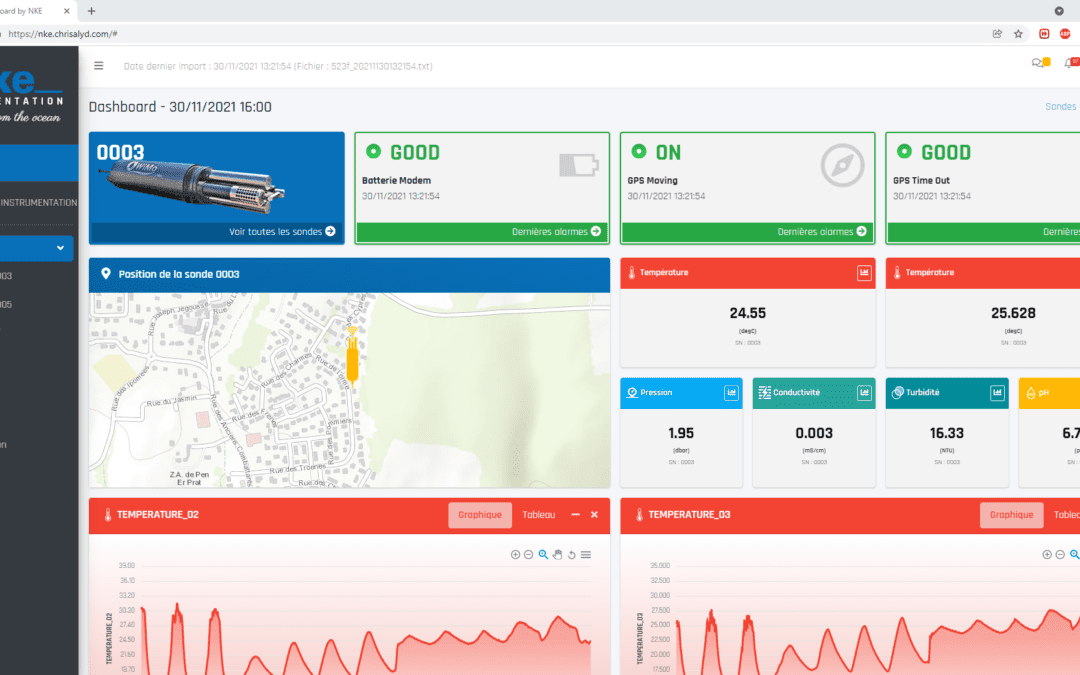Switch TEMPERATURE_02 to the Tableau tab
1080x675 pixels.
pyautogui.click(x=539, y=515)
